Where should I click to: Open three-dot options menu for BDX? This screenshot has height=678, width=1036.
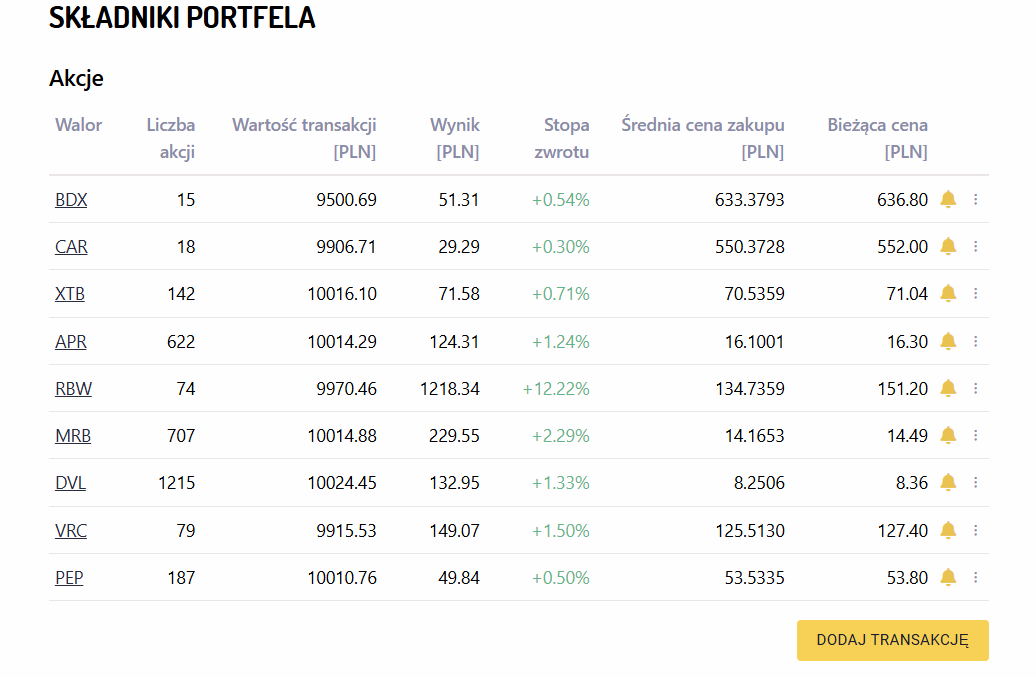pos(976,199)
